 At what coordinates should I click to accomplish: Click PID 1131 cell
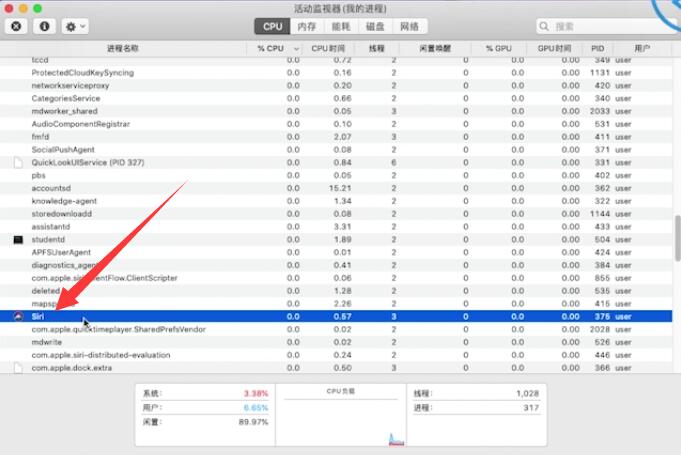[600, 73]
